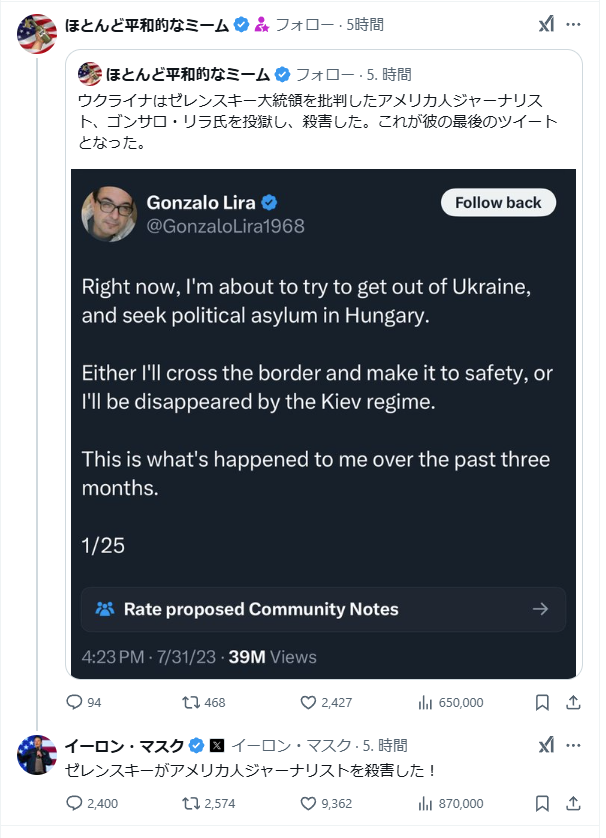Repost the first post with 468 reposts

point(191,703)
